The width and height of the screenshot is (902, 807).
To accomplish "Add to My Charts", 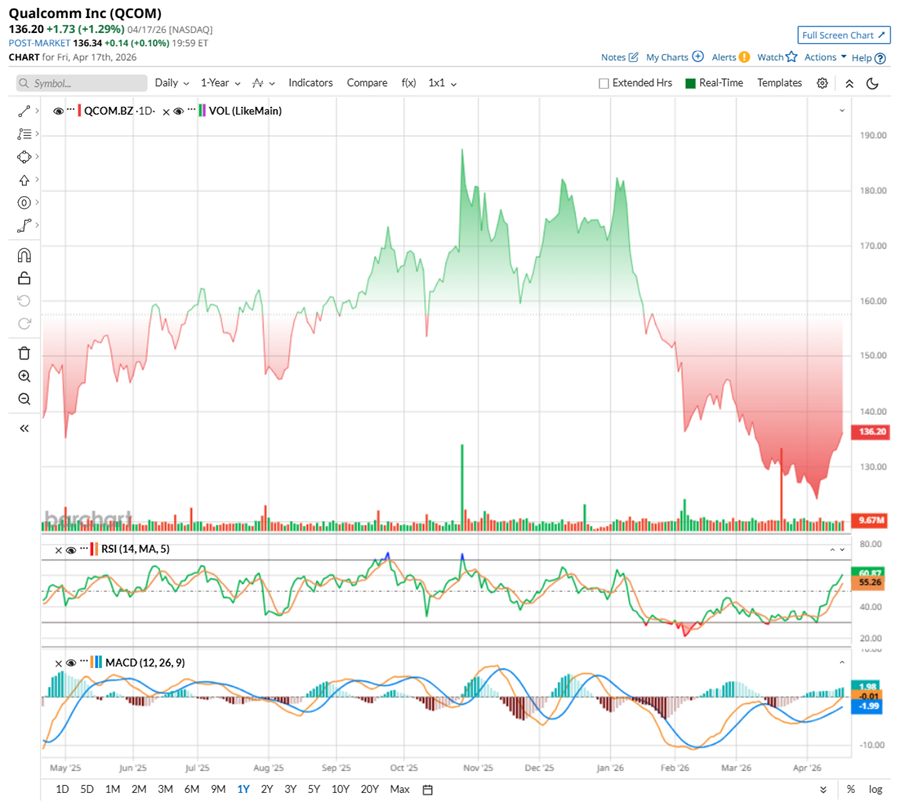I will pyautogui.click(x=675, y=57).
